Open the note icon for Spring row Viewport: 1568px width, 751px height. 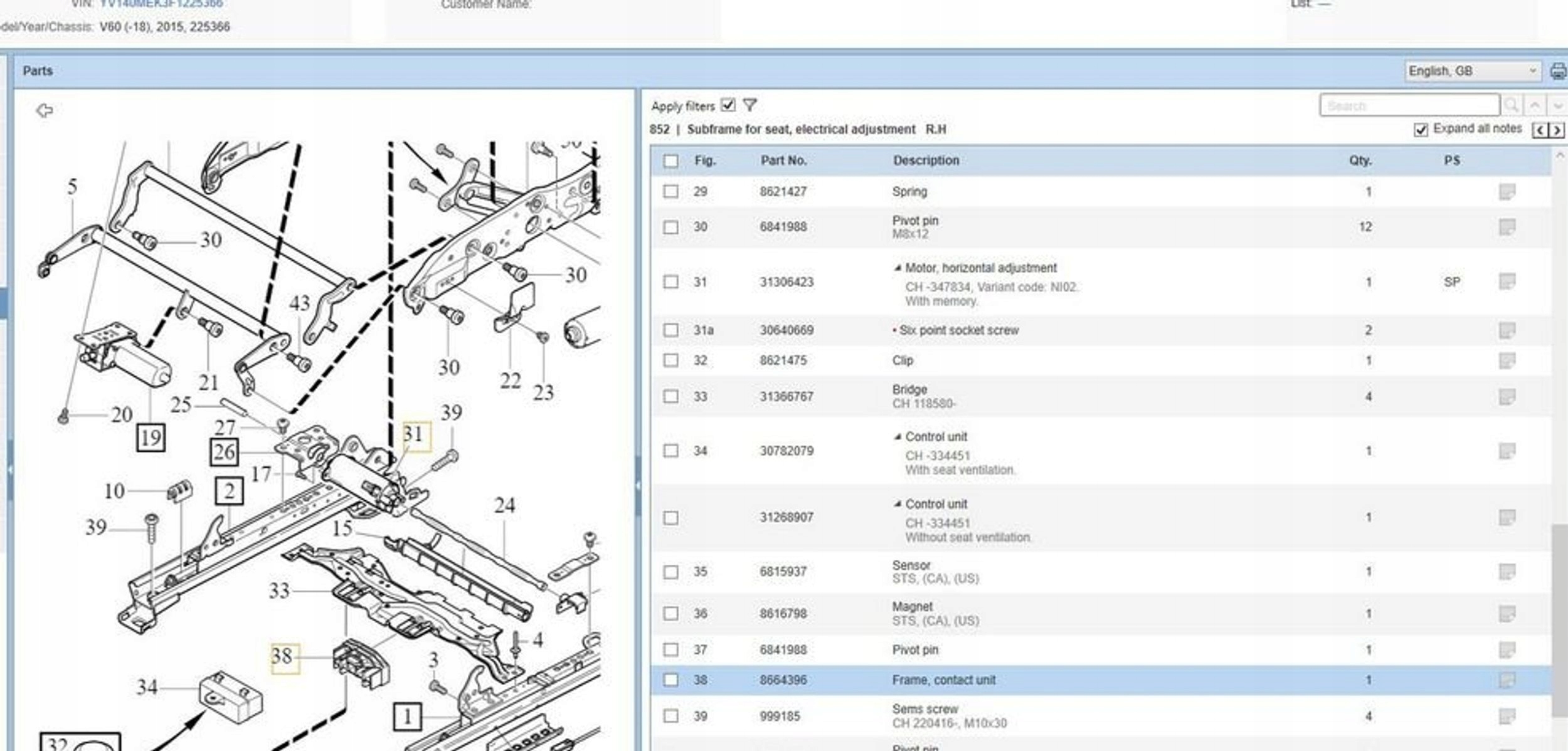pyautogui.click(x=1507, y=192)
